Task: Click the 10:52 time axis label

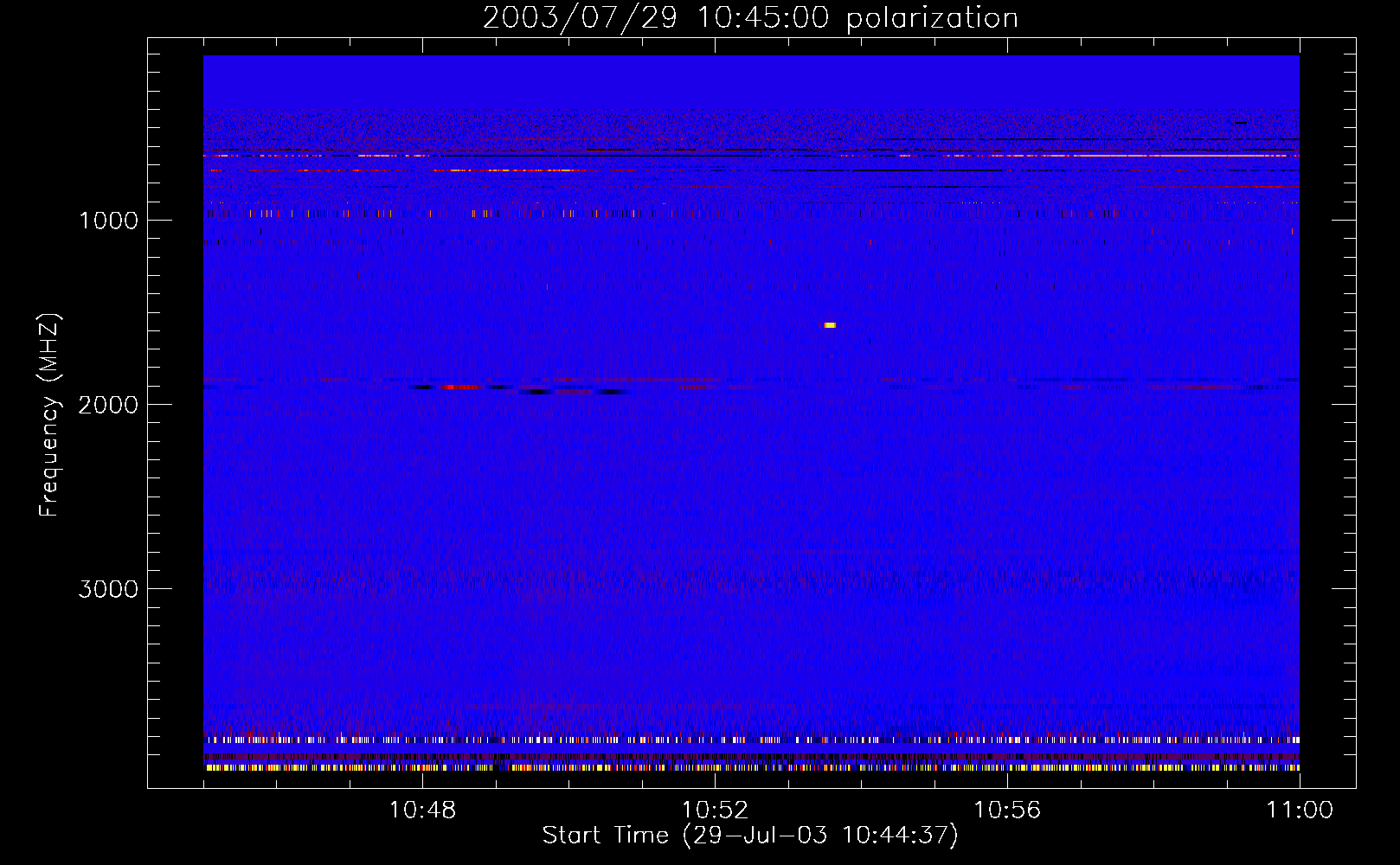Action: point(715,811)
